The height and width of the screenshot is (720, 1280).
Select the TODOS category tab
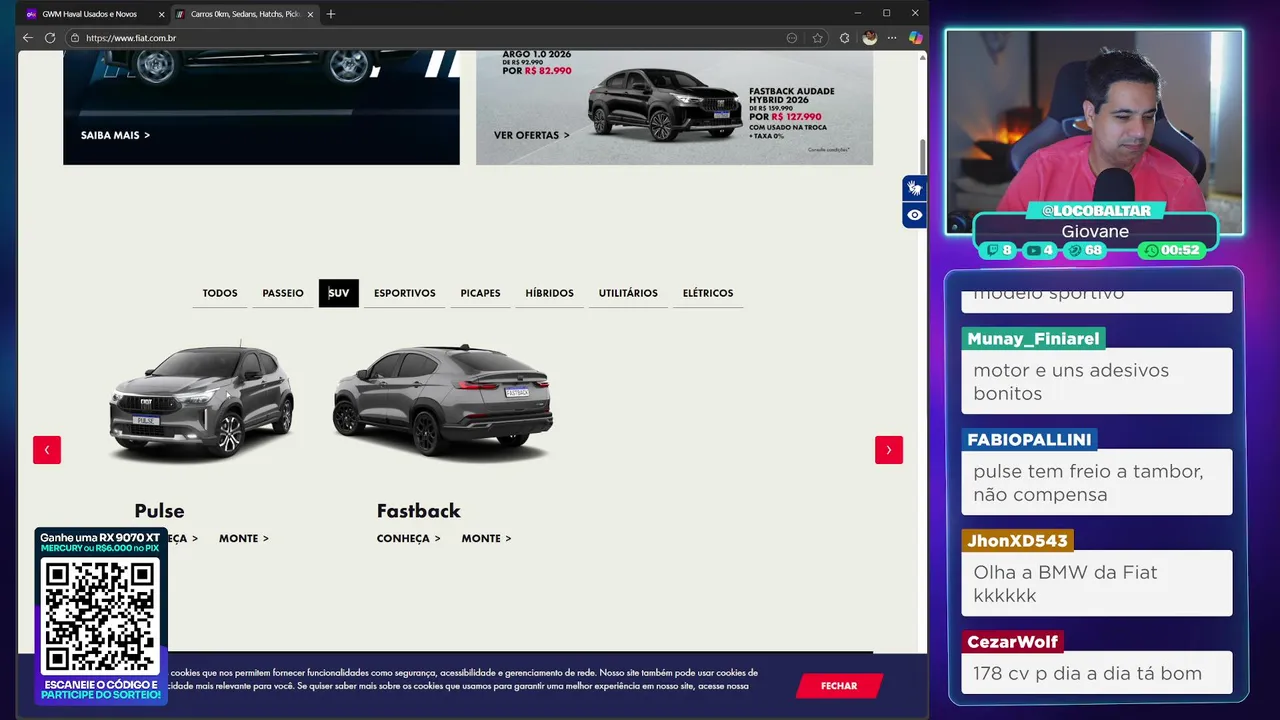click(x=220, y=293)
